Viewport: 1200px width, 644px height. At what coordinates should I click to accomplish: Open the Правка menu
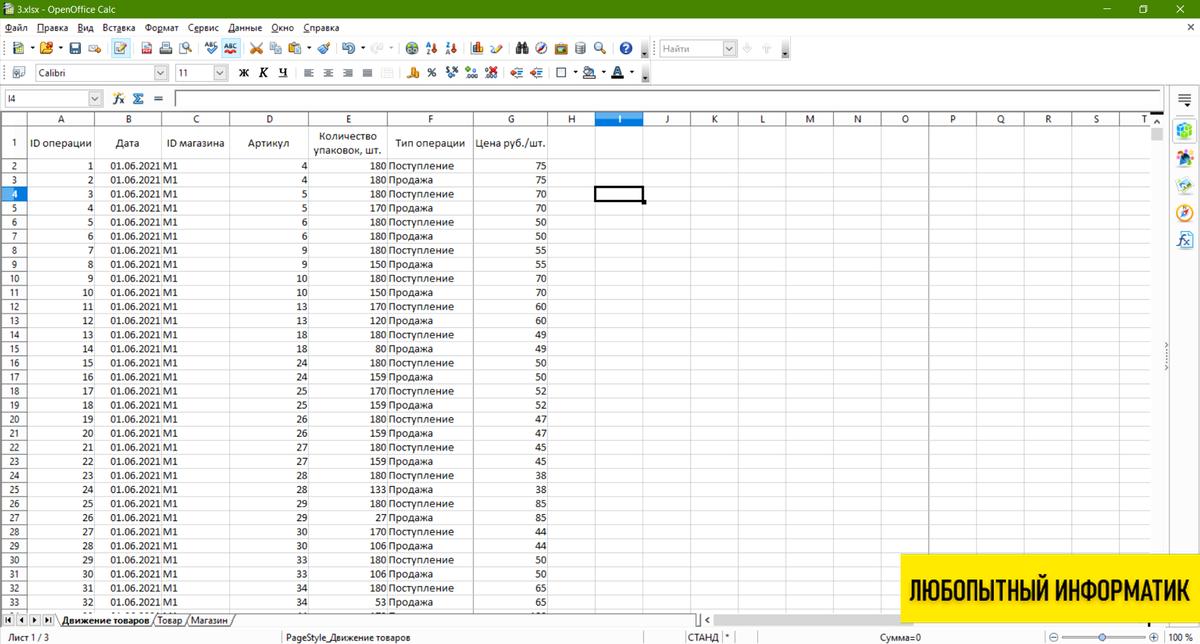point(51,28)
